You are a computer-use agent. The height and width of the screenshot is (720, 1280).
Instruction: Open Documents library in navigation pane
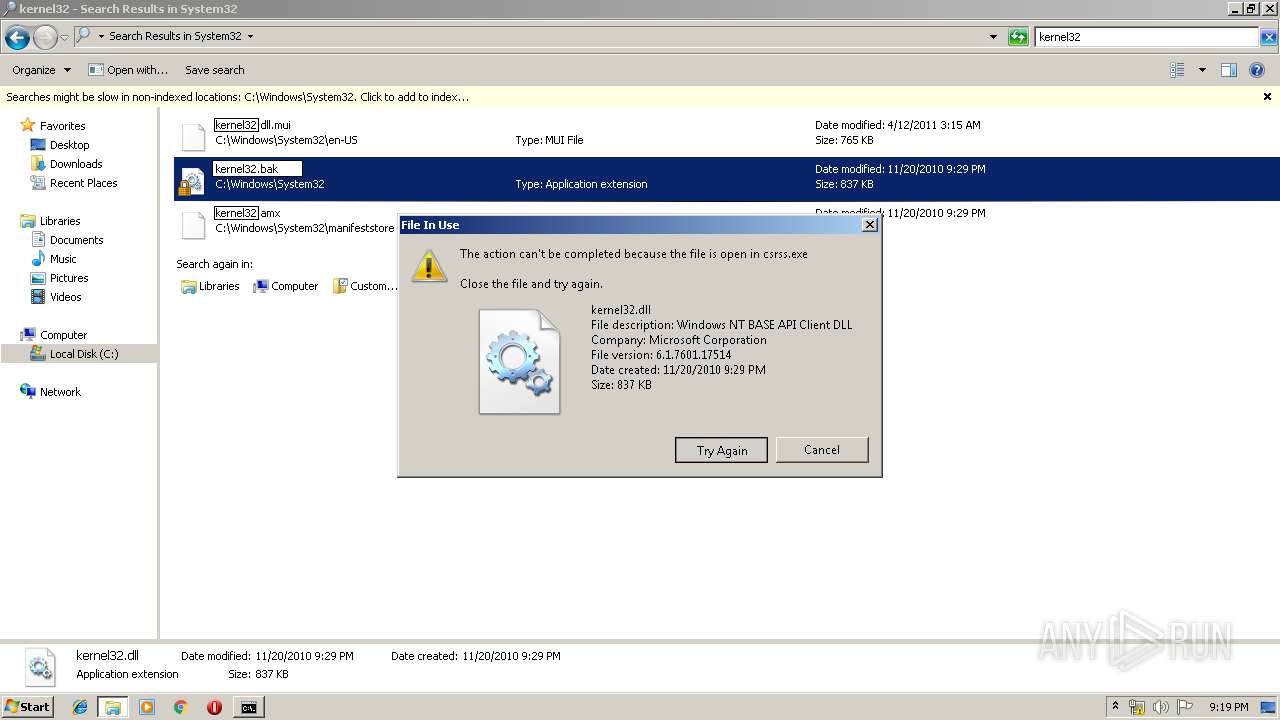click(x=76, y=240)
